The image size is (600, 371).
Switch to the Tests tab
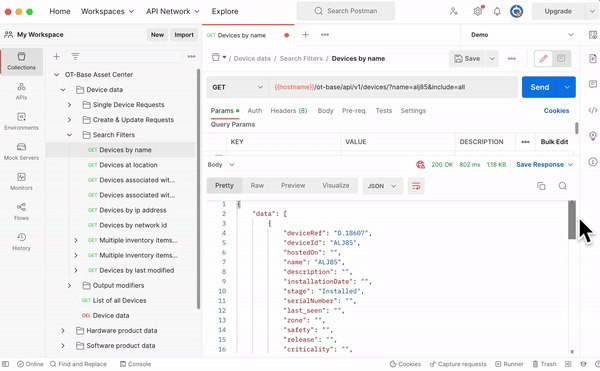(x=384, y=111)
